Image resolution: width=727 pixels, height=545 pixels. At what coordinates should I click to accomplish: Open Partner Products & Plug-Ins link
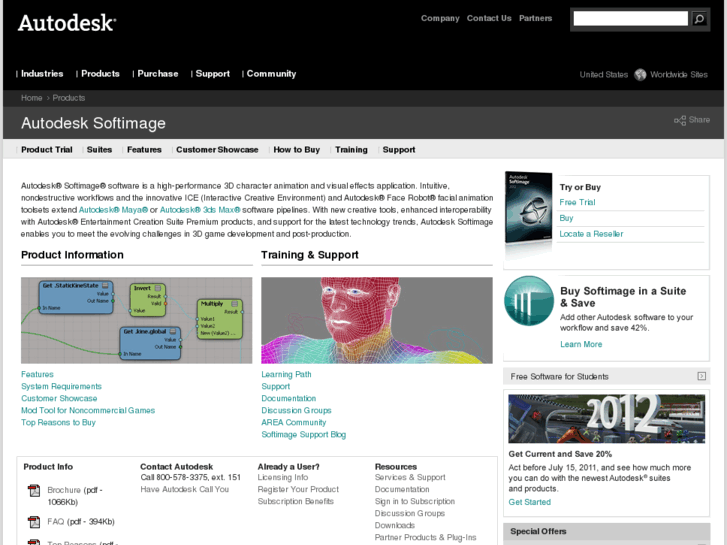point(426,538)
